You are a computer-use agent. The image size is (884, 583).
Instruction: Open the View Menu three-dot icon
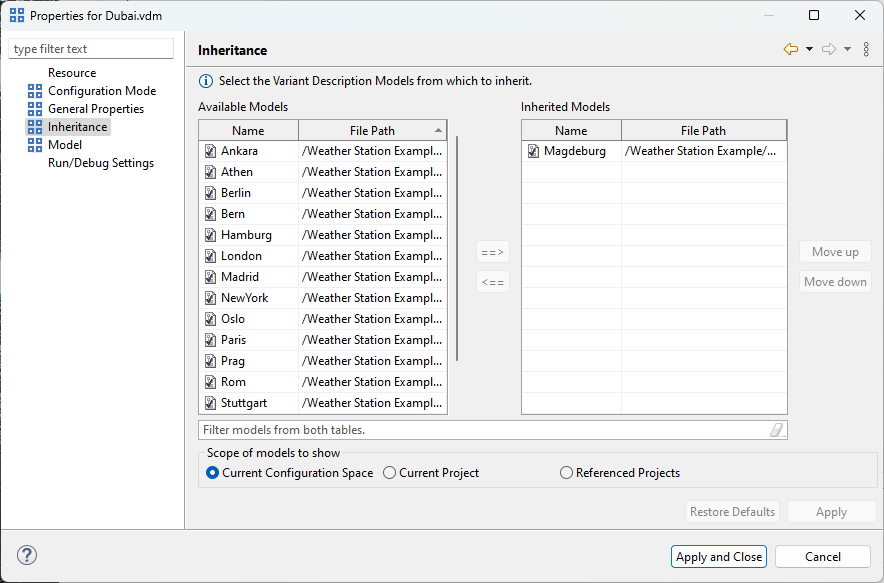[x=866, y=48]
